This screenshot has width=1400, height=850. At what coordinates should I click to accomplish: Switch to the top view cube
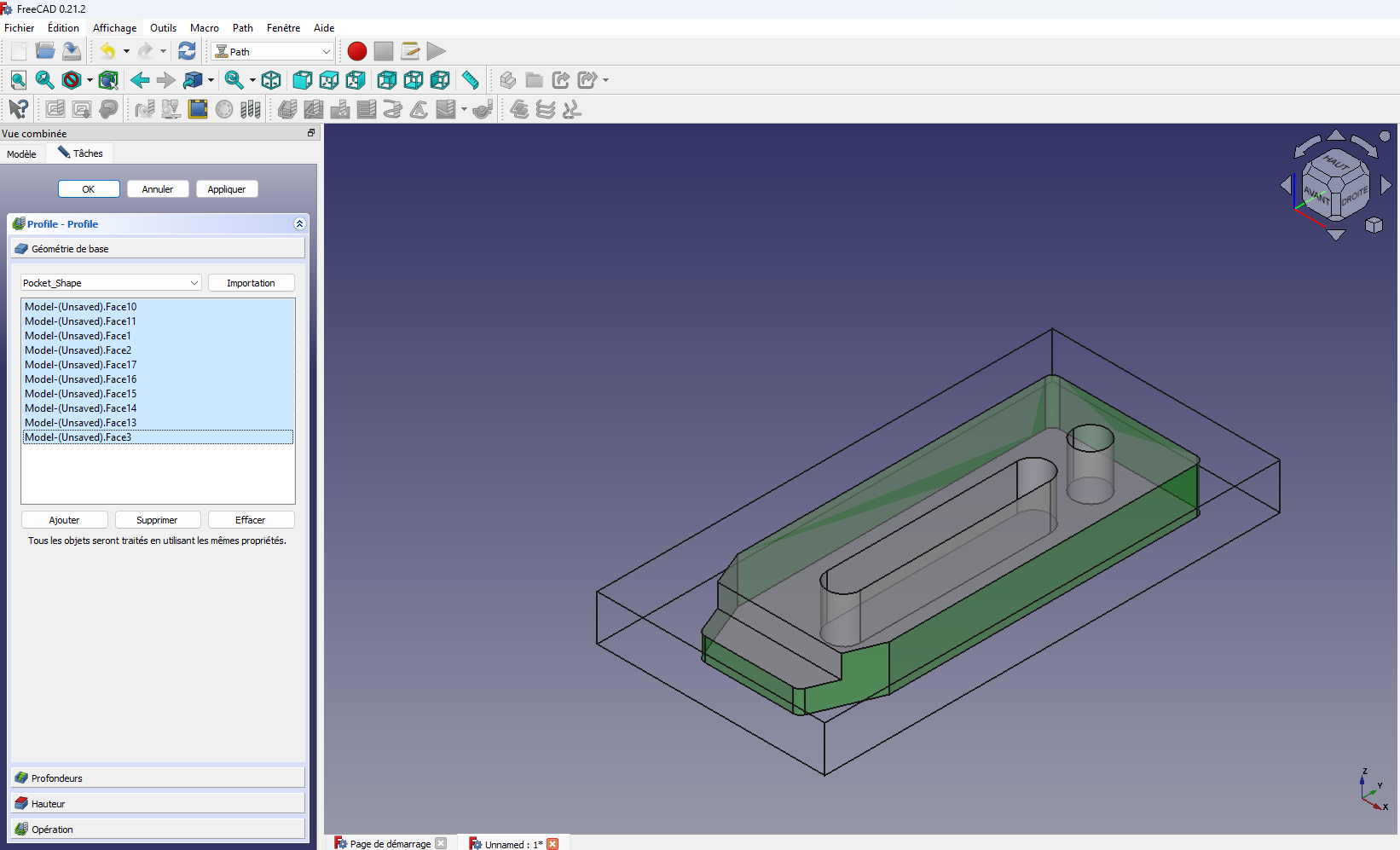328,80
